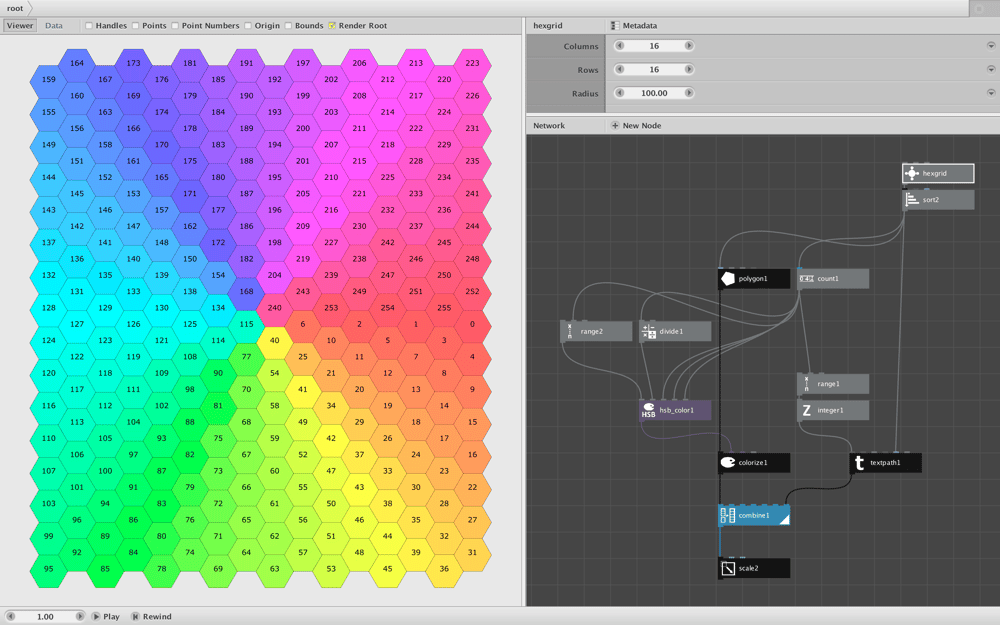The height and width of the screenshot is (625, 1000).
Task: Click the Play button label
Action: coord(111,617)
